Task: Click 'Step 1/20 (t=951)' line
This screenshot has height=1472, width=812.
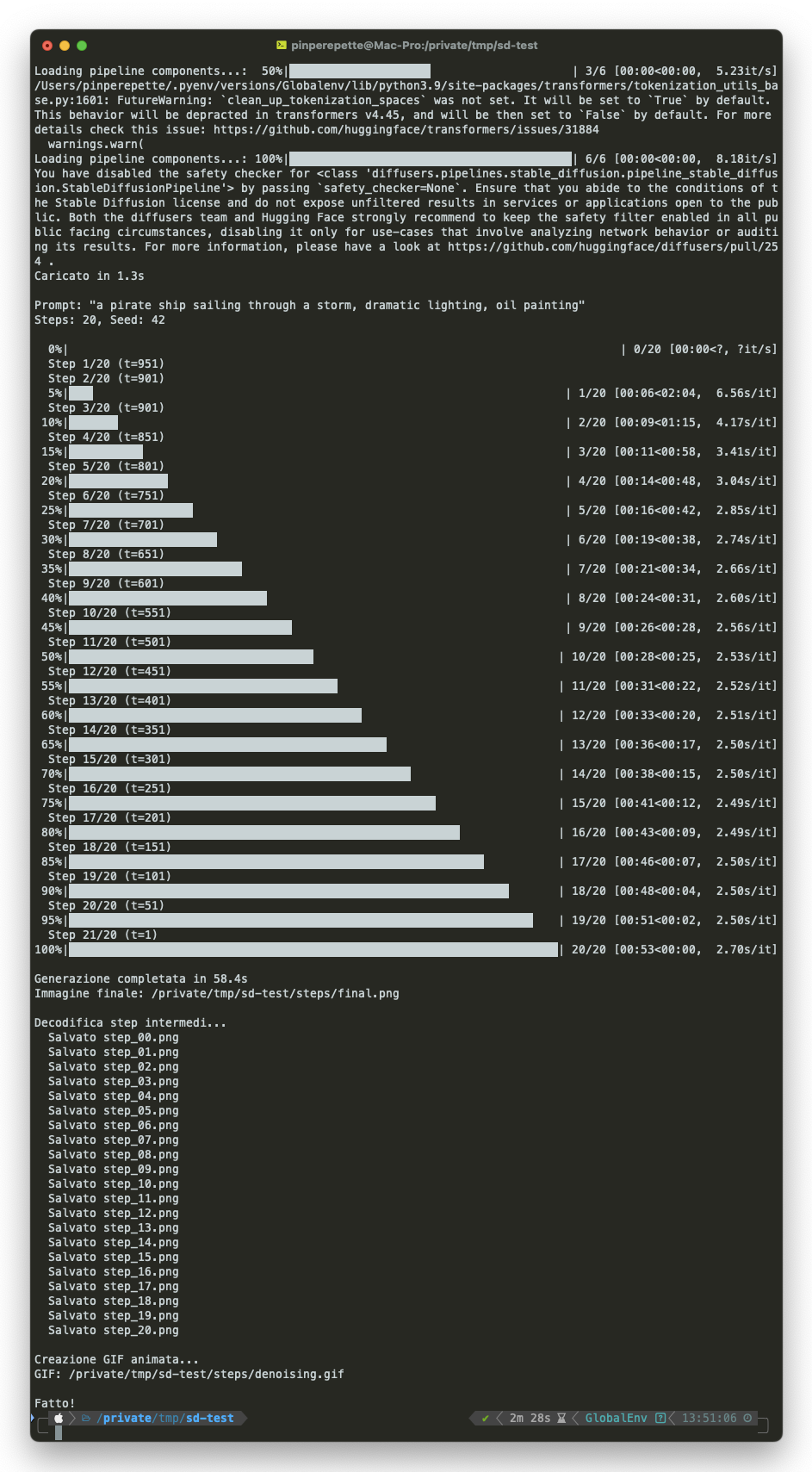Action: pyautogui.click(x=107, y=363)
